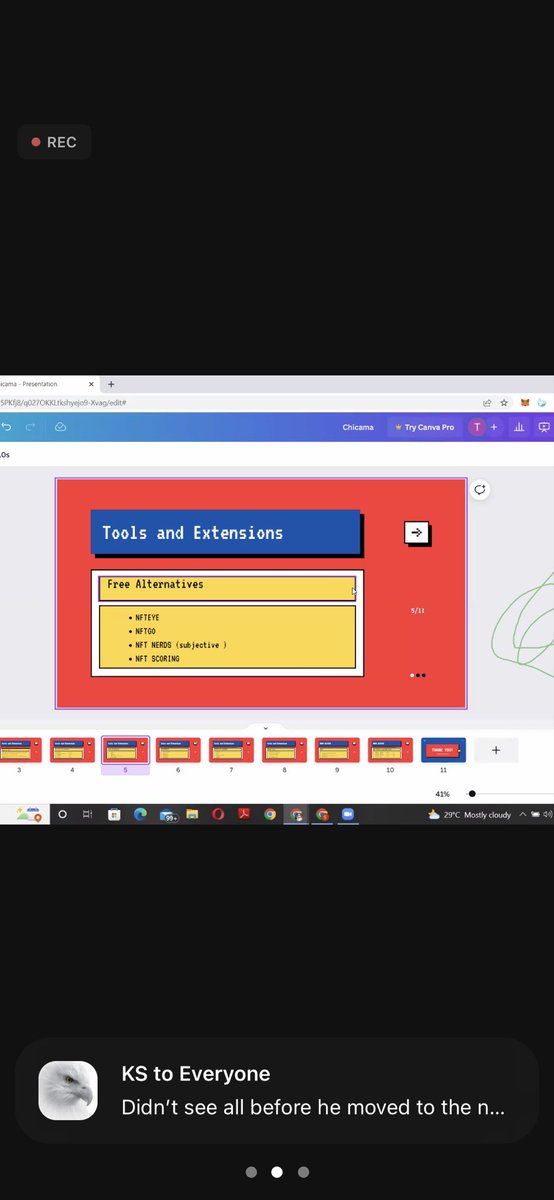Open the Opera browser taskbar icon
The image size is (554, 1200).
(218, 815)
